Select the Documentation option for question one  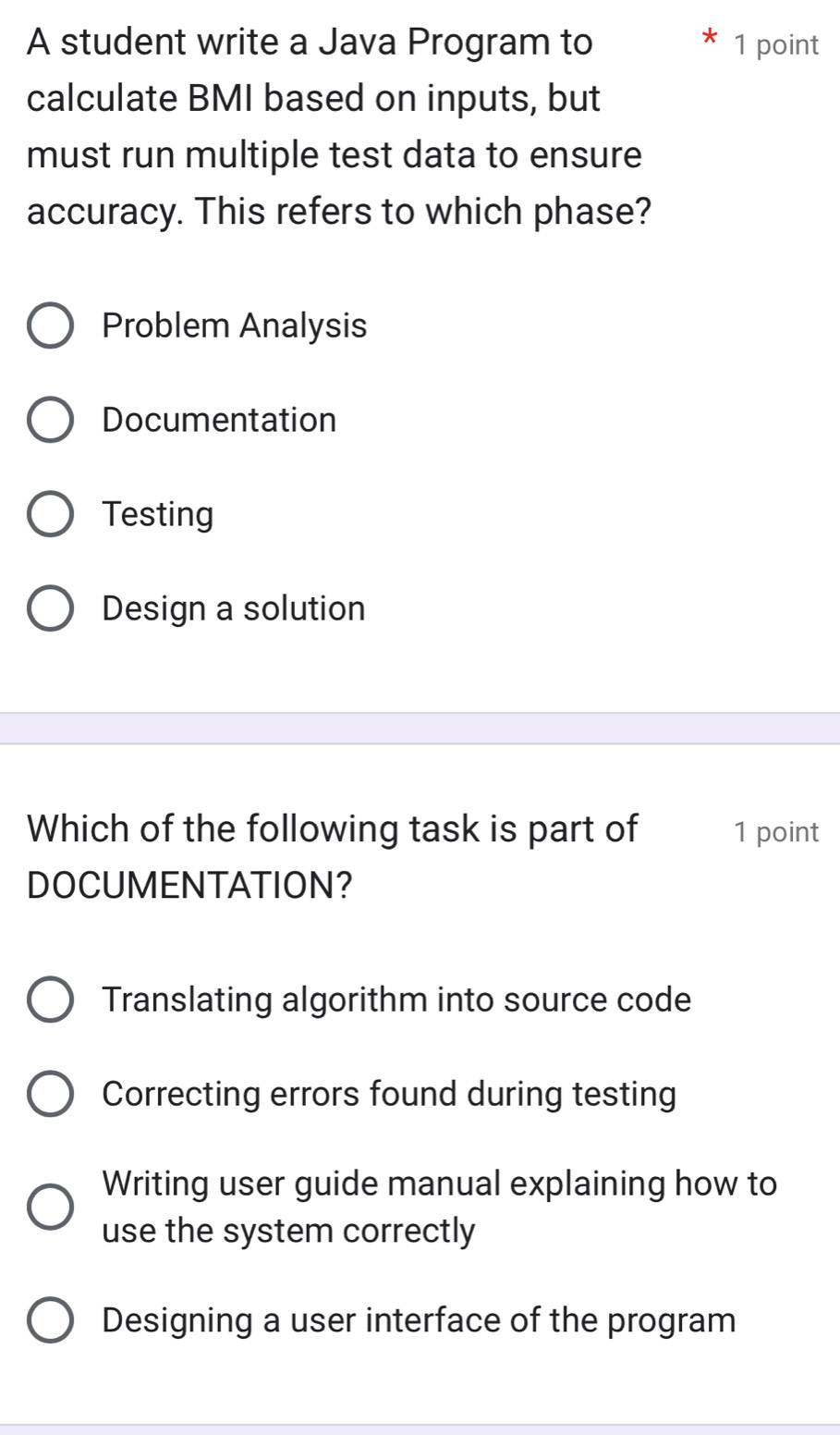(x=50, y=420)
